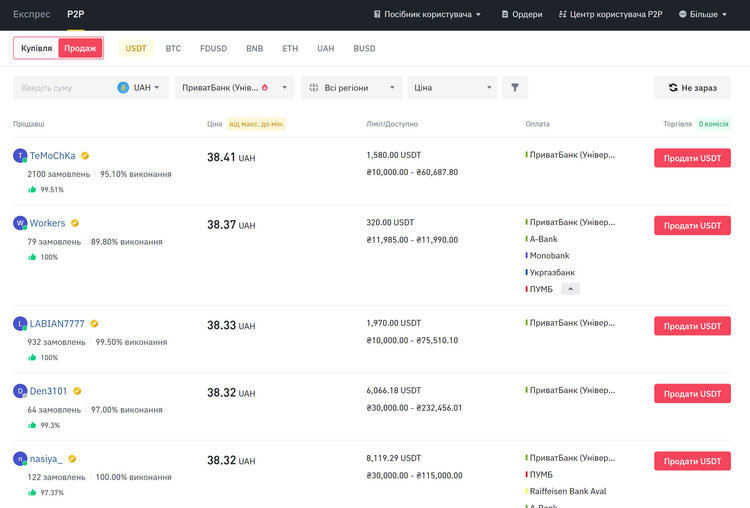This screenshot has height=508, width=750.
Task: Select the USDT crypto tab
Action: click(x=136, y=48)
